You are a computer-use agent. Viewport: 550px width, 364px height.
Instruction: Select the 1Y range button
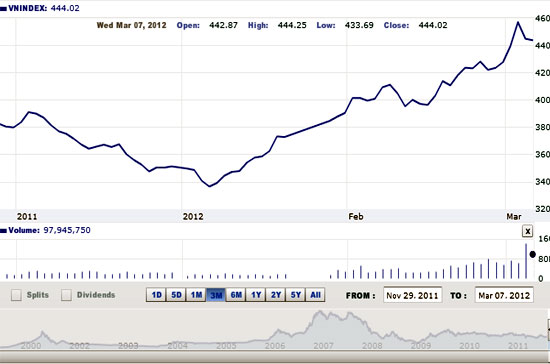click(x=256, y=295)
